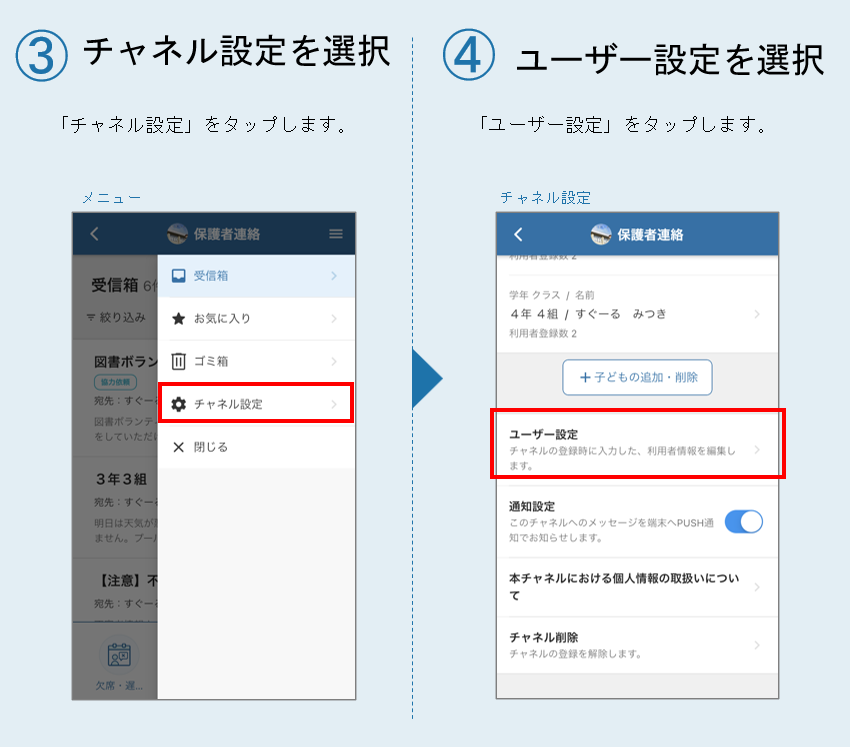Select the チャネル設定 menu item

[256, 403]
